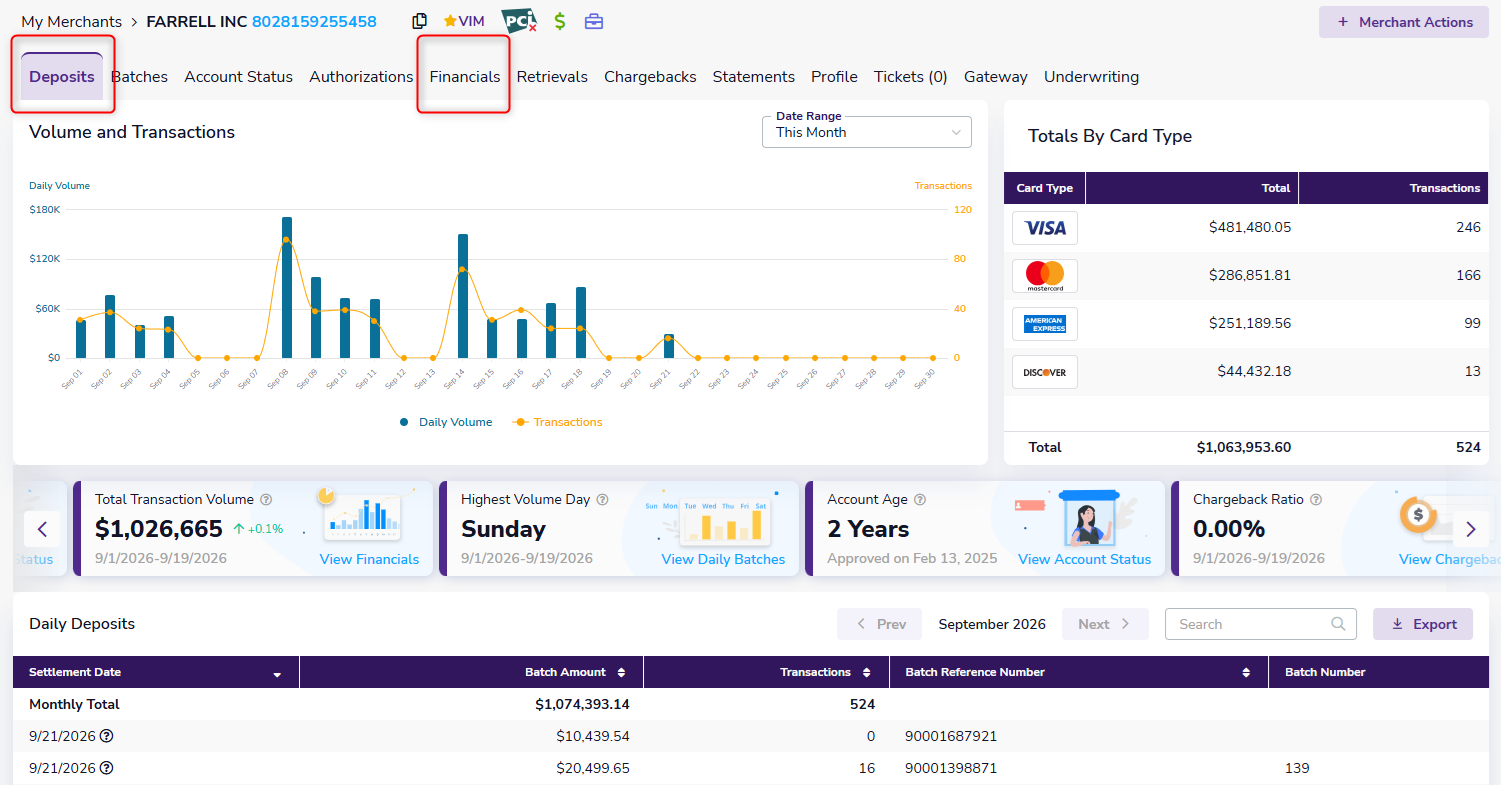
Task: Open the Financials tab
Action: pos(465,77)
